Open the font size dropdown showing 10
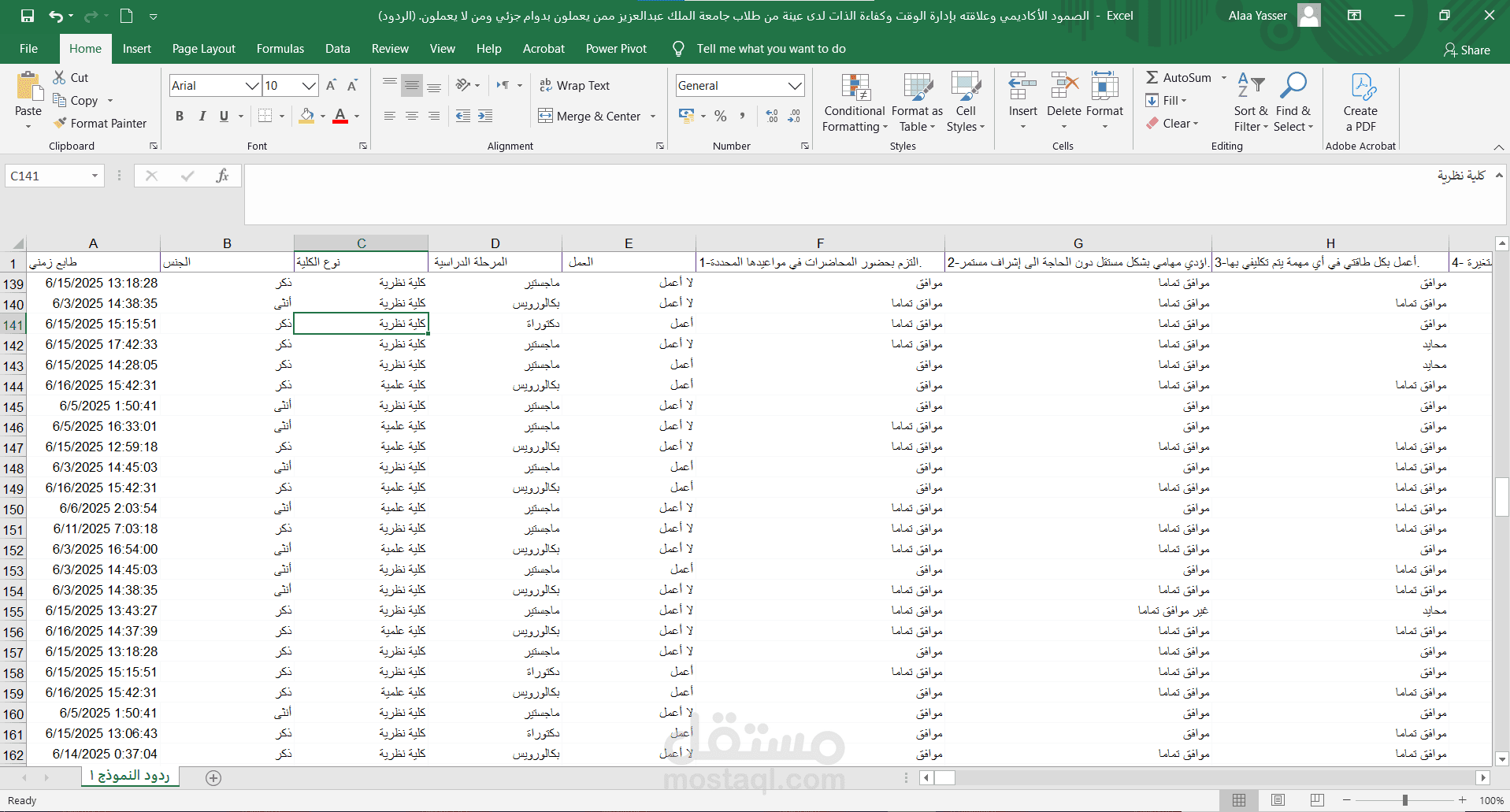This screenshot has height=812, width=1510. point(309,85)
